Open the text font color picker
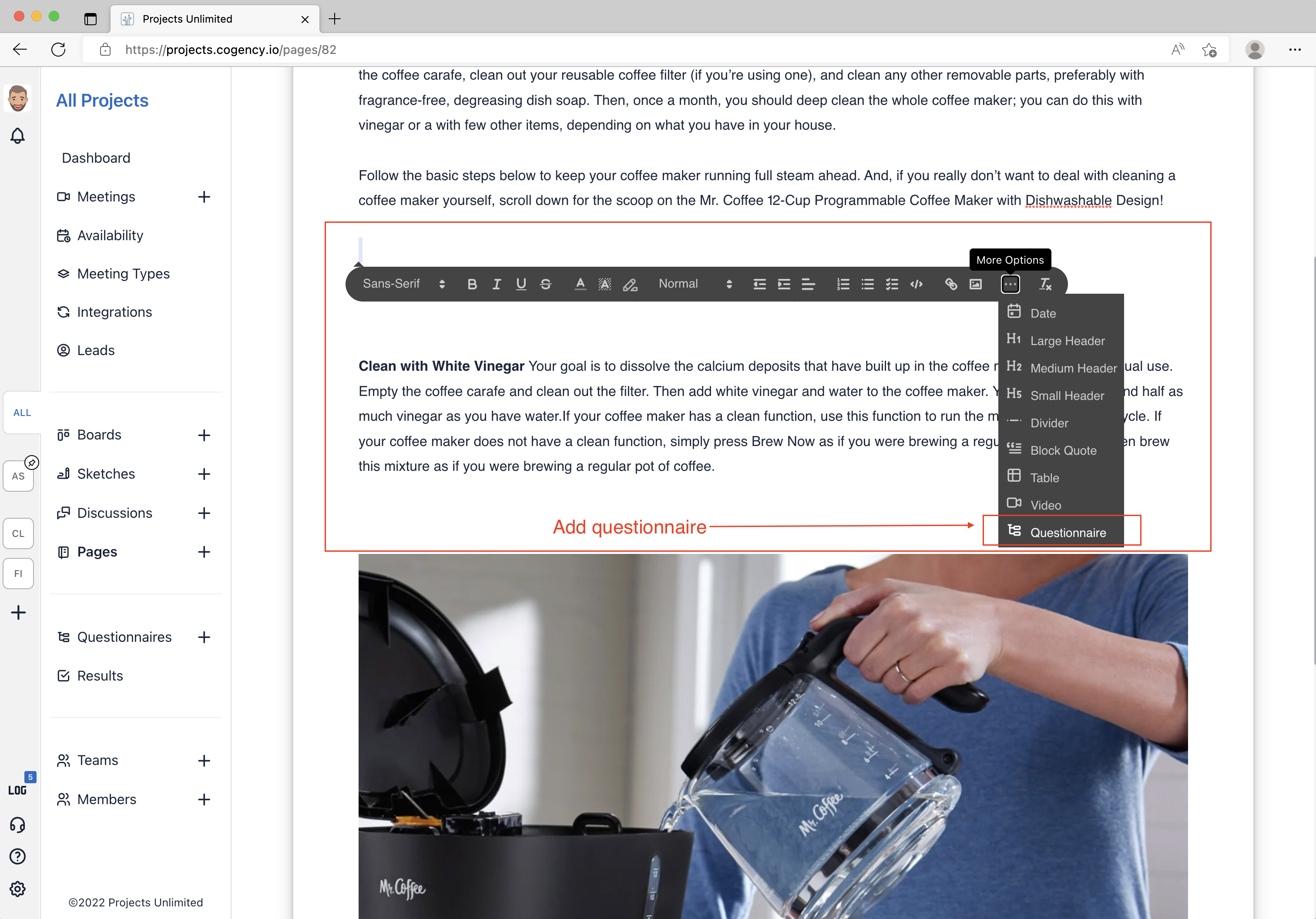 pos(580,284)
